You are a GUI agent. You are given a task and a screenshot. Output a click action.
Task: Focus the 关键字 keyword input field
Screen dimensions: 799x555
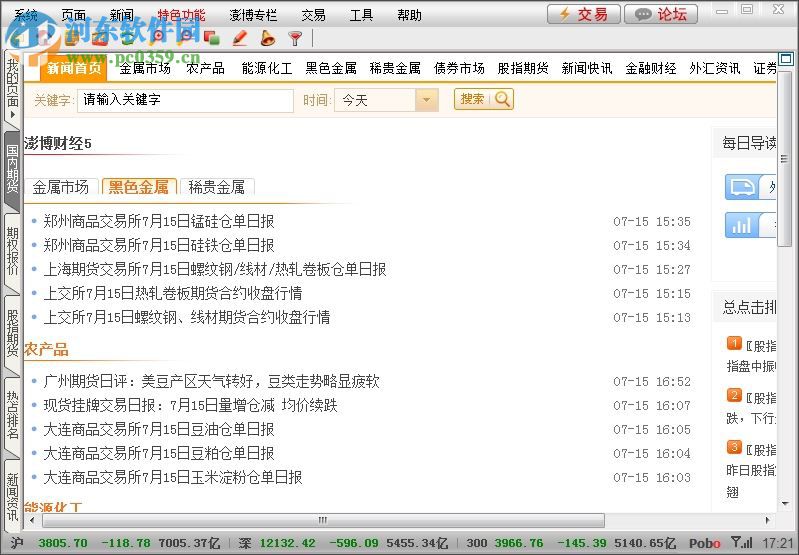[x=185, y=100]
